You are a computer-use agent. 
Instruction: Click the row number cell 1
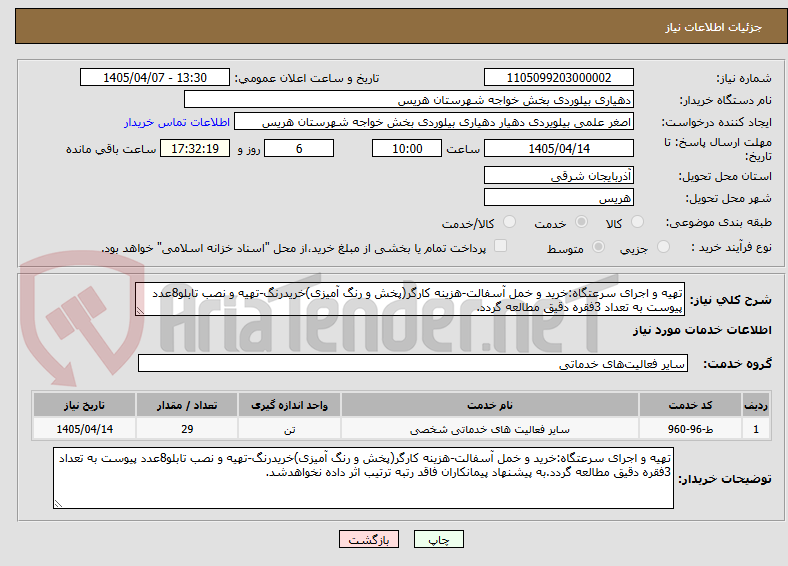756,429
